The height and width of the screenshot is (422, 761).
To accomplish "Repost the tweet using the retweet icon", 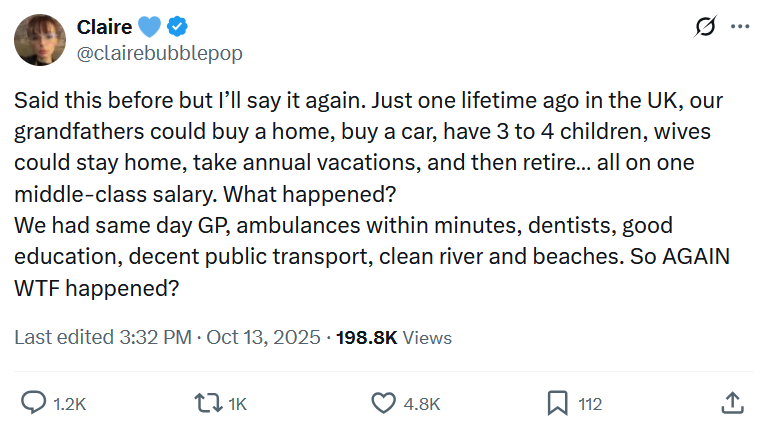I will (208, 403).
